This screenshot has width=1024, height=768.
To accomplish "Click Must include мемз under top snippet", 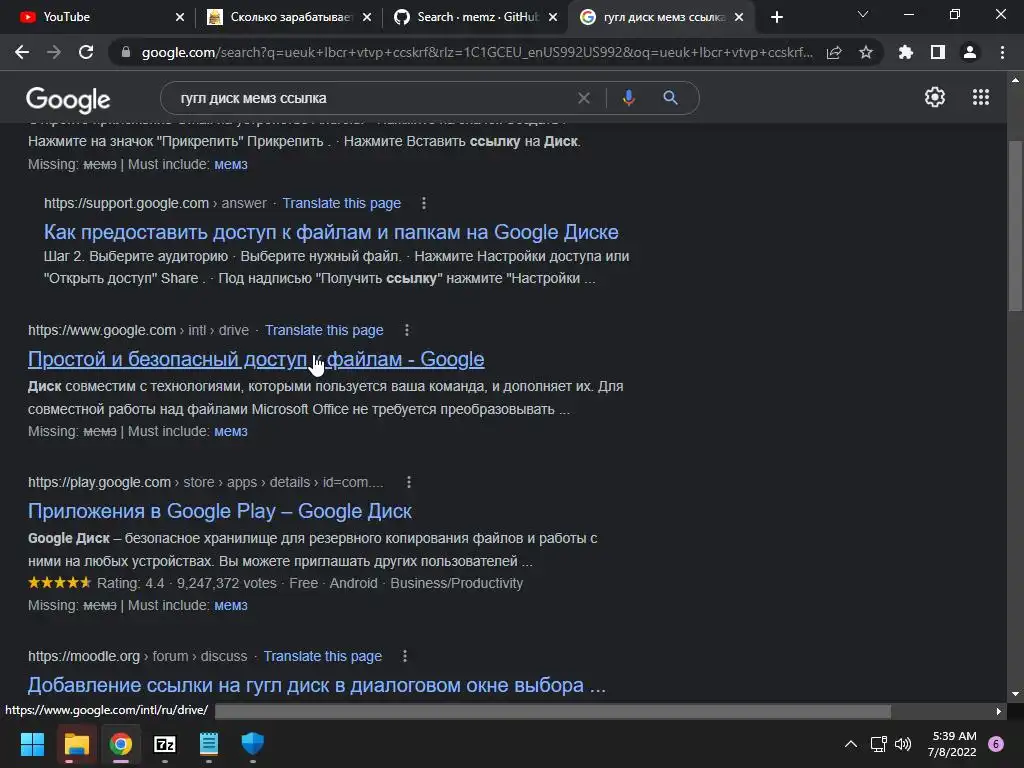I will [231, 164].
